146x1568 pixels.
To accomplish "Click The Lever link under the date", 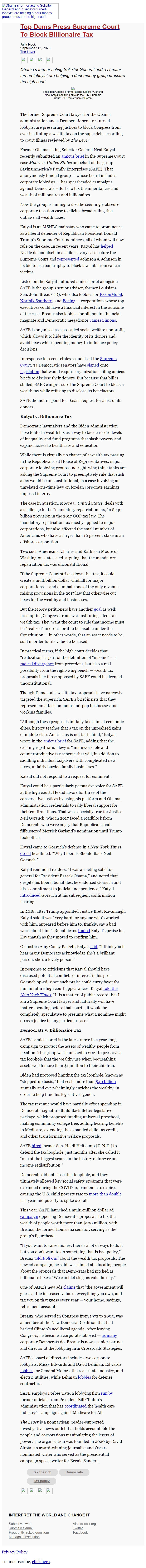I will point(28,52).
